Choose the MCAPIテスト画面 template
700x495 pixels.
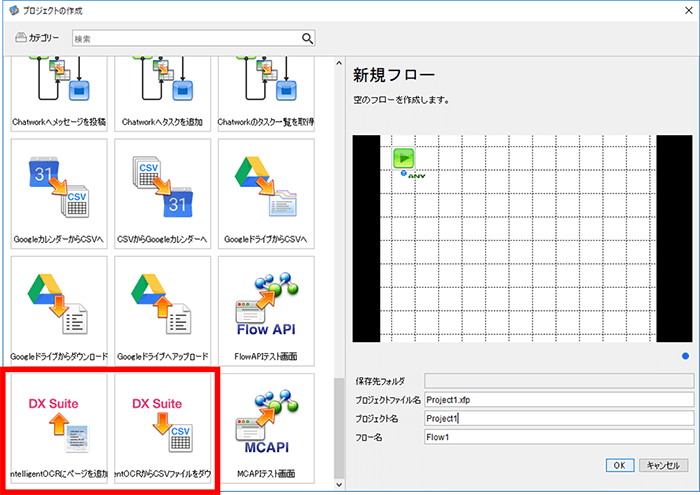pyautogui.click(x=266, y=428)
